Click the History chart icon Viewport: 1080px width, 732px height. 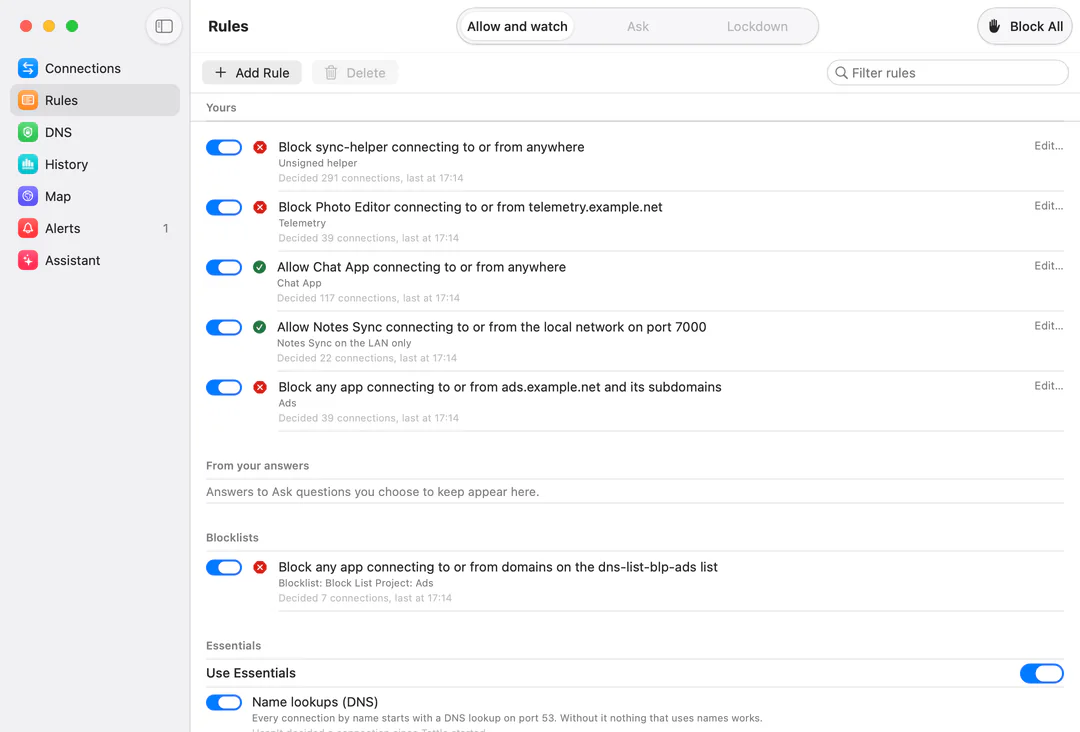(28, 165)
